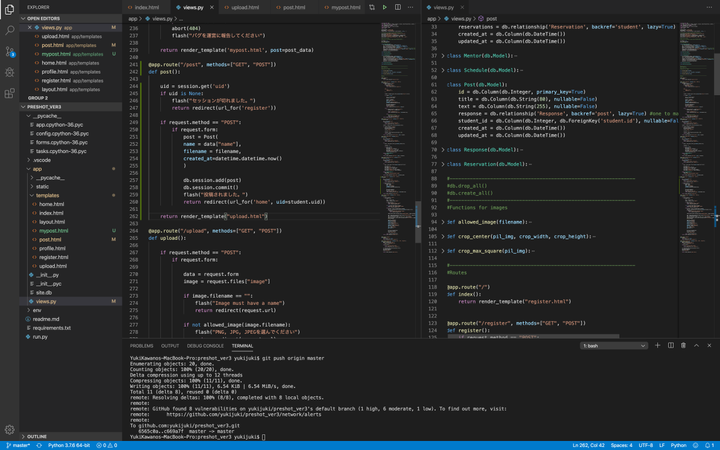Click Python 3.7.6 64-bit interpreter selector
This screenshot has width=720, height=450.
coord(69,445)
